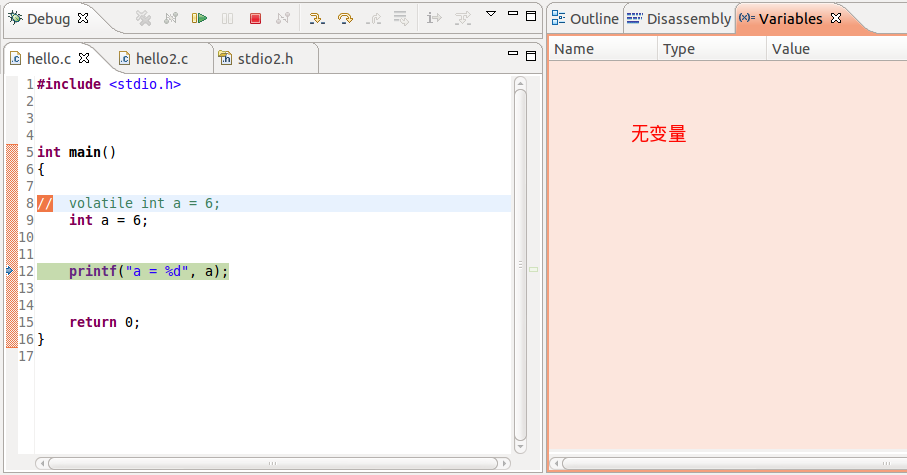Click the 'int a = 6;' line 9

click(x=108, y=220)
